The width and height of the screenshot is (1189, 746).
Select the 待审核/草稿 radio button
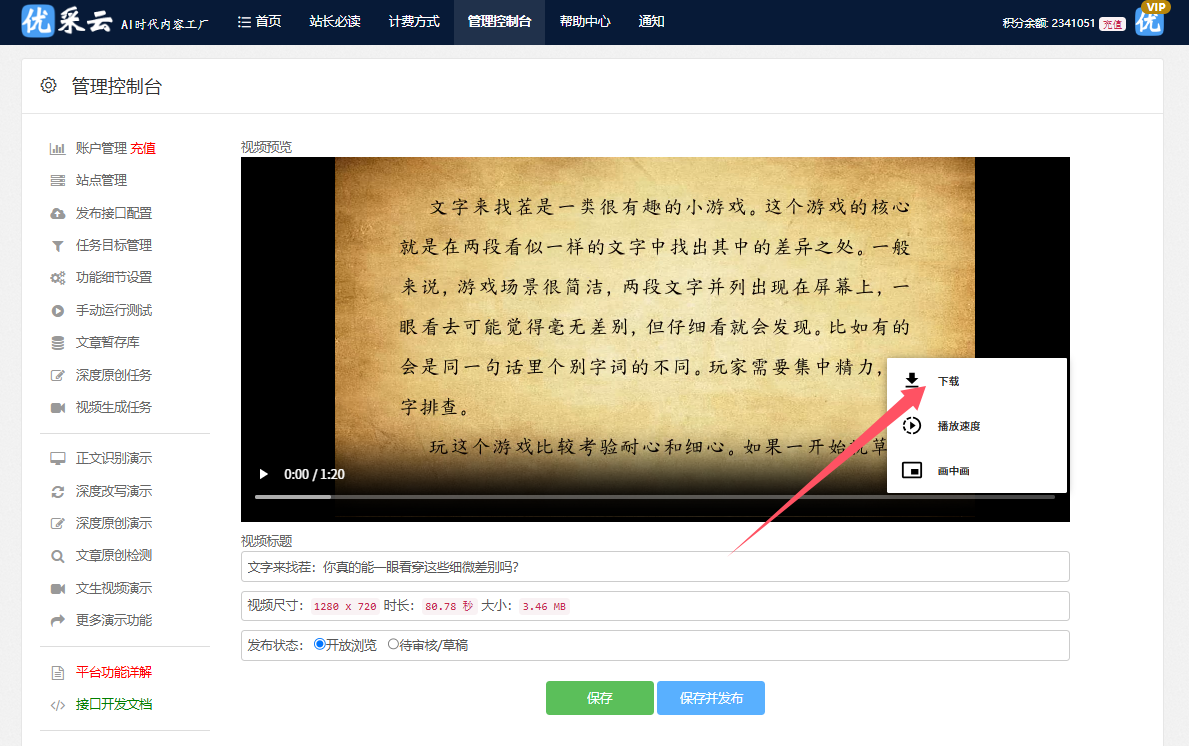pyautogui.click(x=393, y=645)
